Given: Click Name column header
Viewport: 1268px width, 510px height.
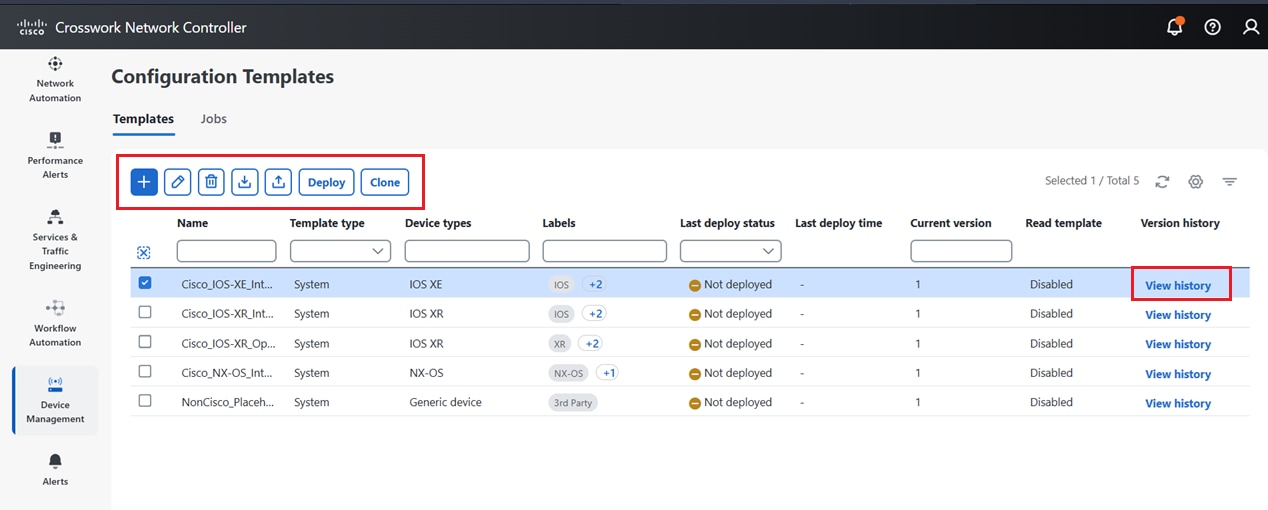Looking at the screenshot, I should (x=193, y=223).
